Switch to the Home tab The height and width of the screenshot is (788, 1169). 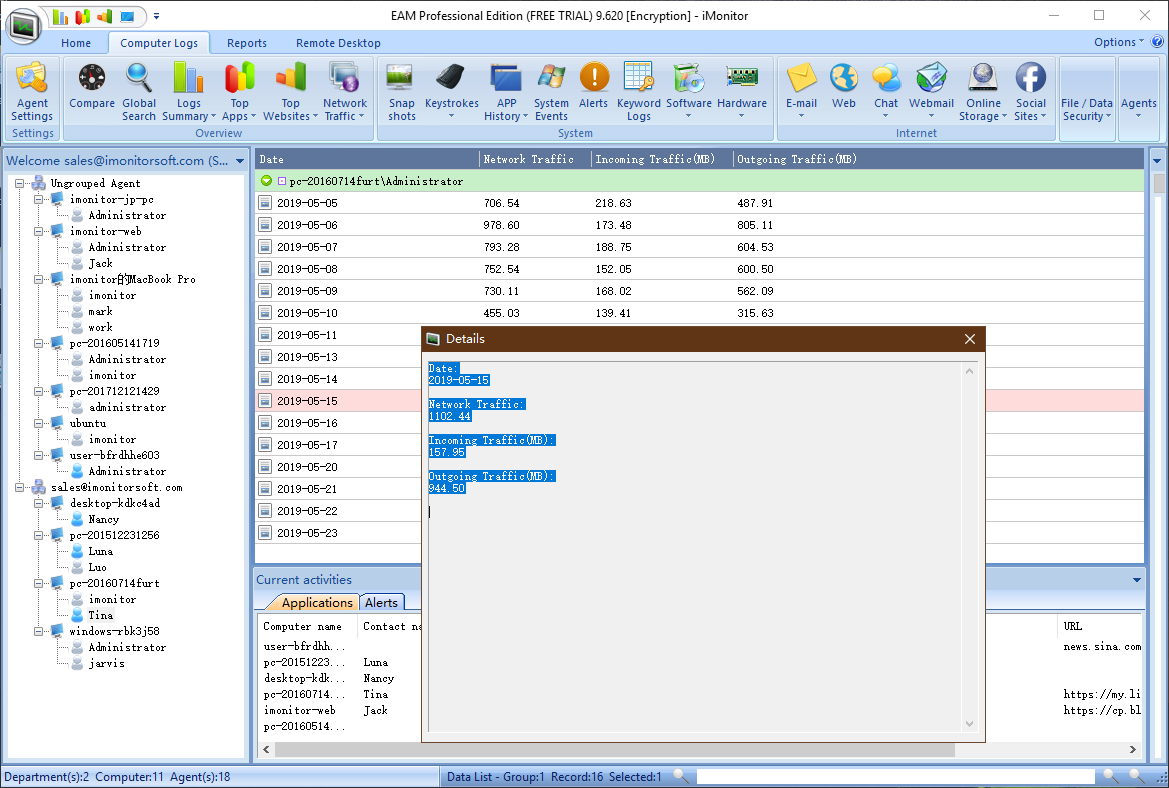click(x=76, y=43)
